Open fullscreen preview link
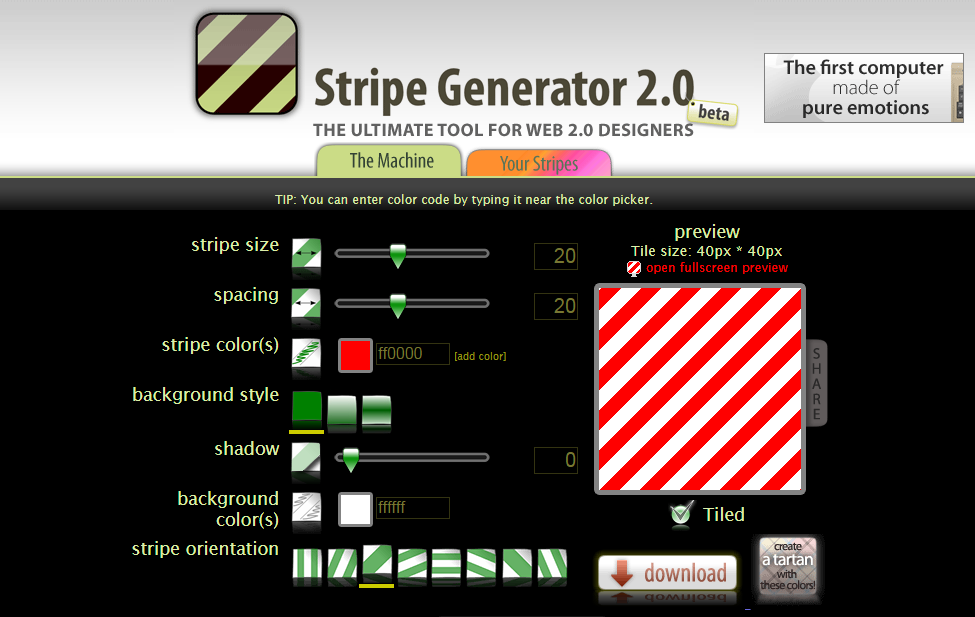975x617 pixels. coord(716,268)
